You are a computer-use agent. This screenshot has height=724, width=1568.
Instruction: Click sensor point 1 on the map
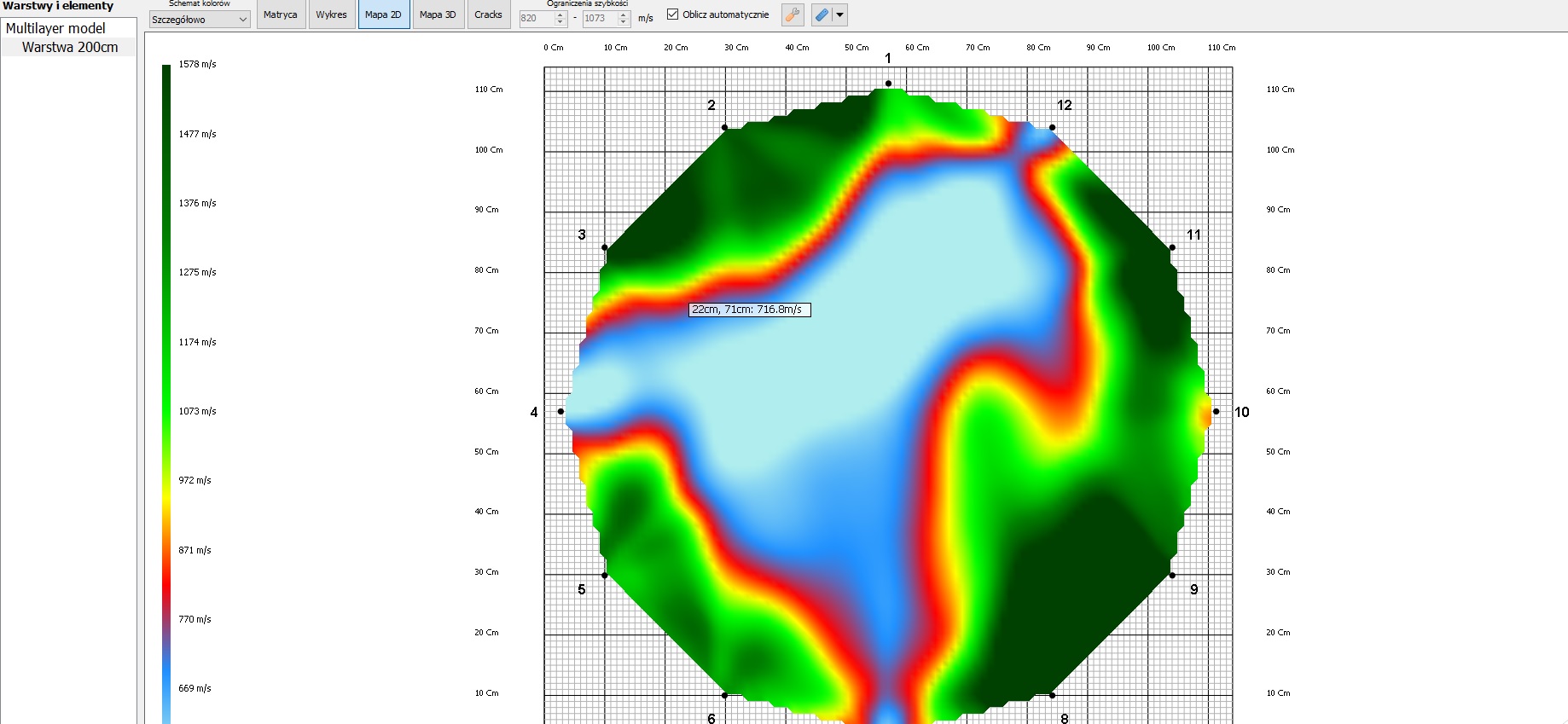point(888,84)
